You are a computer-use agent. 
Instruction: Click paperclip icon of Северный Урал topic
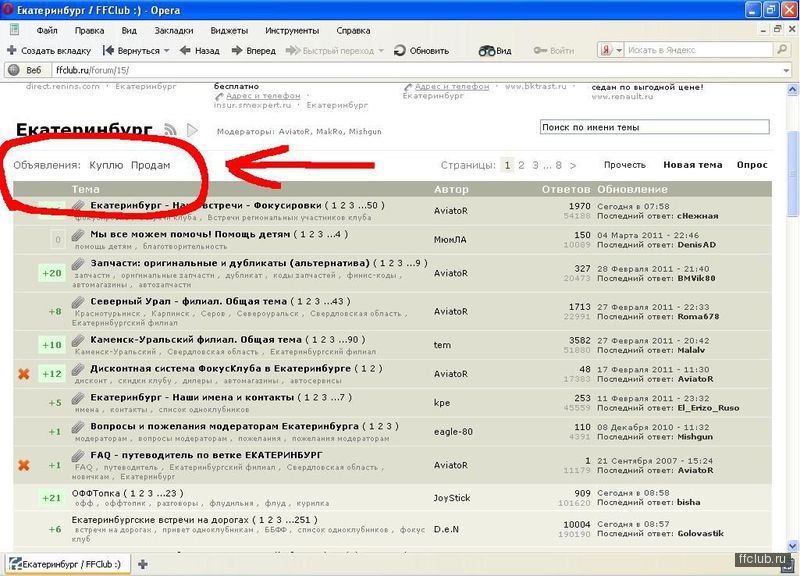[78, 302]
